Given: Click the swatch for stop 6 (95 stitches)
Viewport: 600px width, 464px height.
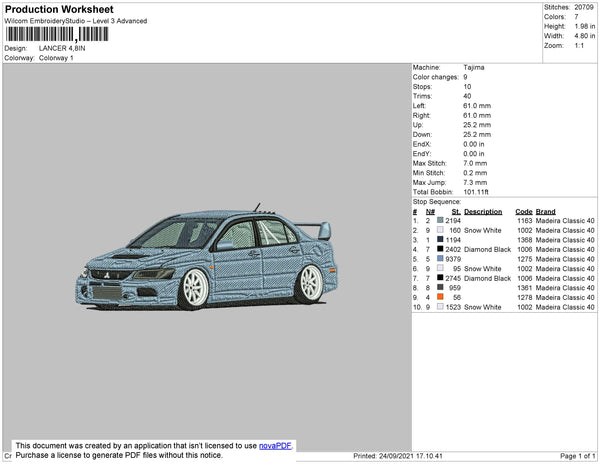Looking at the screenshot, I should (x=440, y=268).
